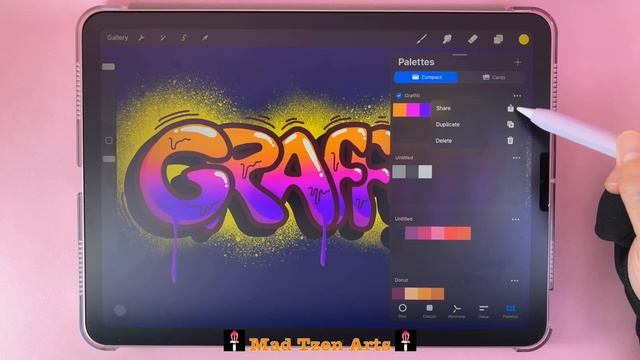640x360 pixels.
Task: Switch to the Harmony color tab
Action: pyautogui.click(x=456, y=311)
